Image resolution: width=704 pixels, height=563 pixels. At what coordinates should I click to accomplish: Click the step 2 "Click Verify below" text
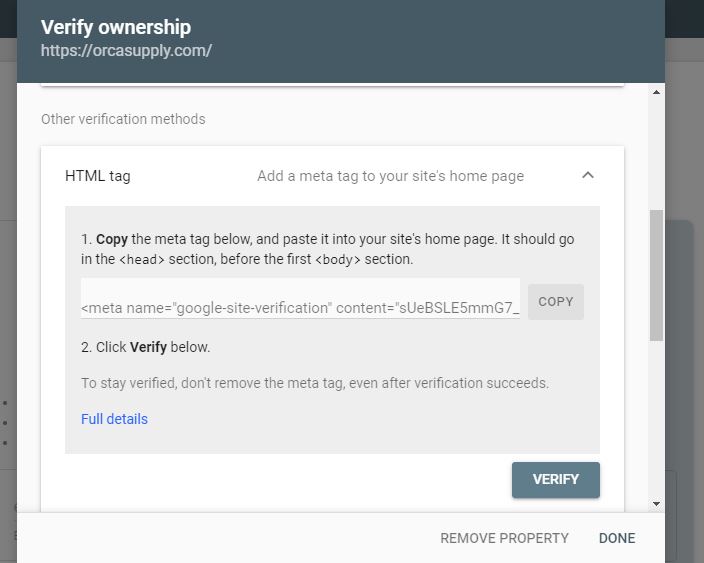point(146,348)
